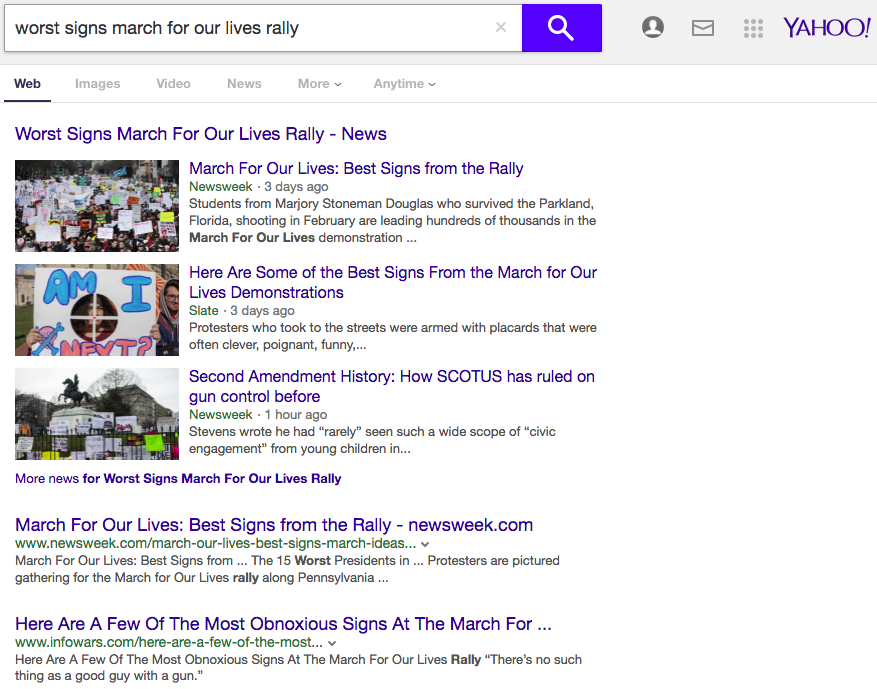
Task: Go to the Yahoo home logo
Action: (x=827, y=27)
